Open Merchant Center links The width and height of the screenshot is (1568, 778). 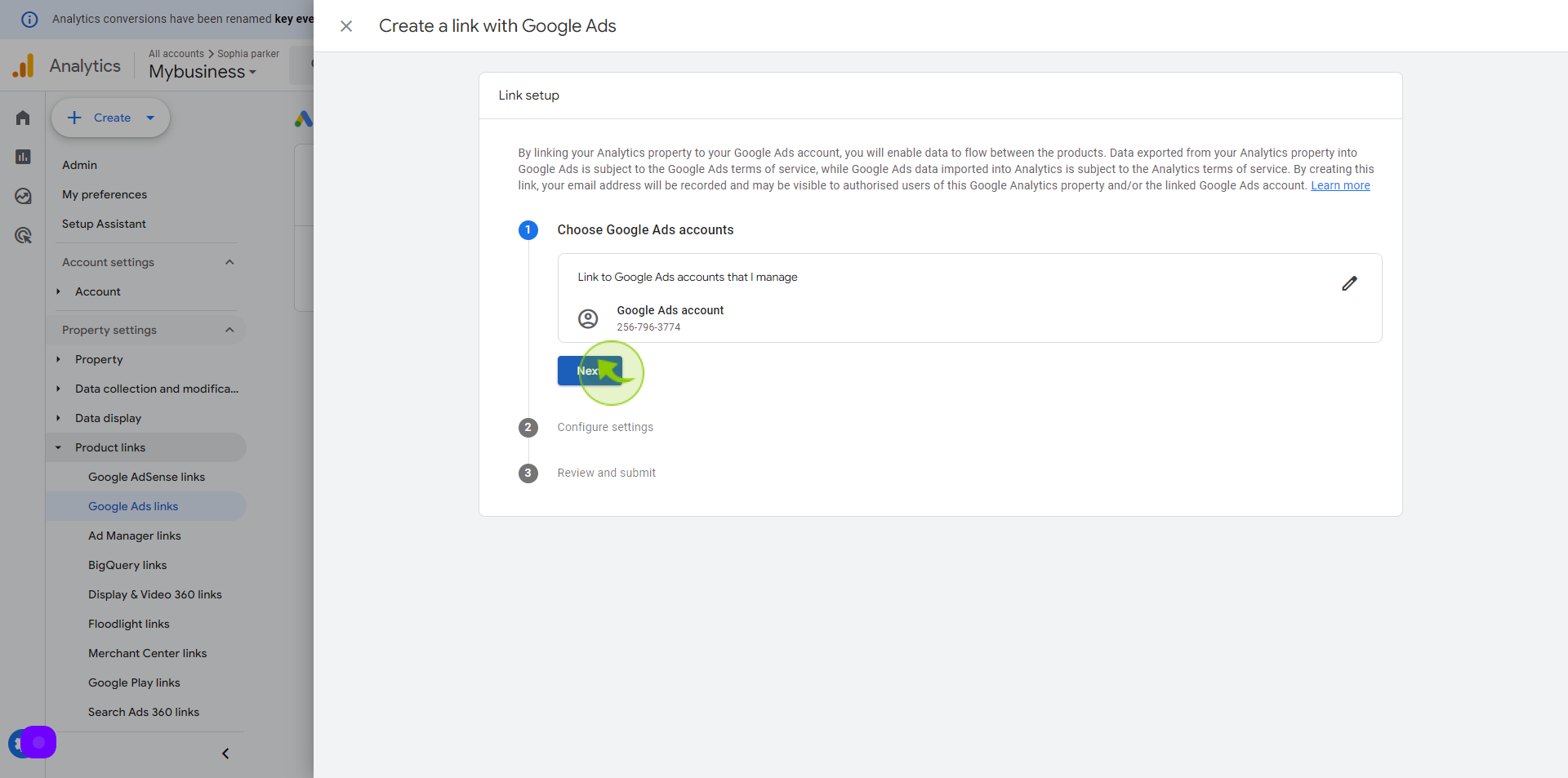(x=147, y=653)
